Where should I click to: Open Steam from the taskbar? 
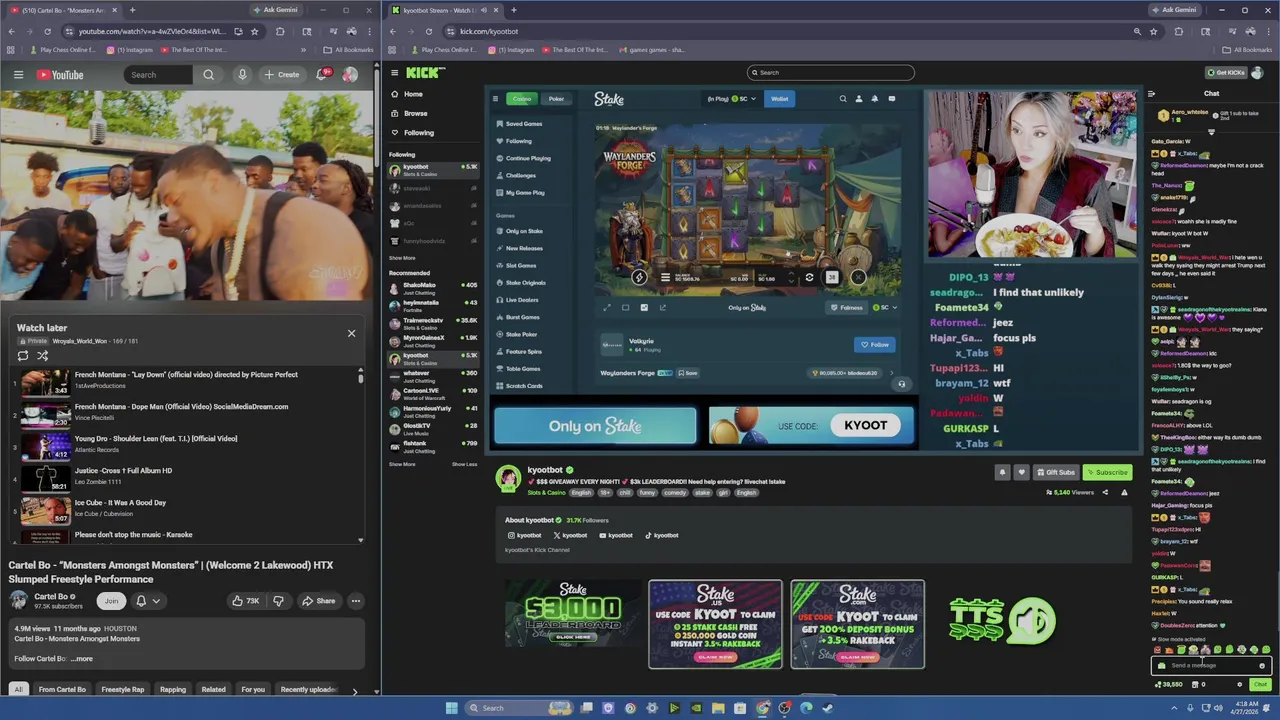pyautogui.click(x=828, y=708)
